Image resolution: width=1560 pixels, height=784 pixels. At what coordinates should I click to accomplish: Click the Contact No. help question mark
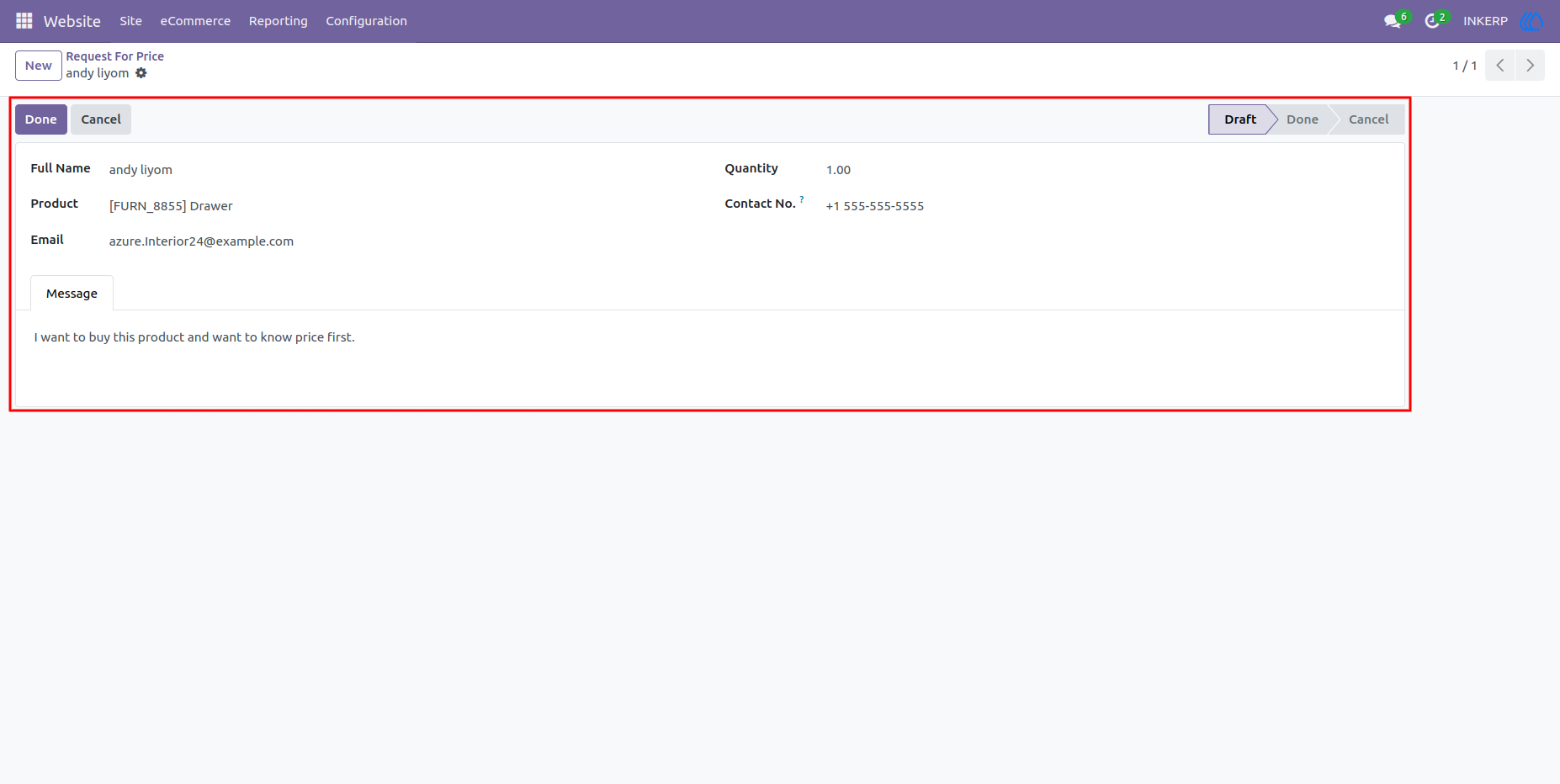tap(802, 199)
